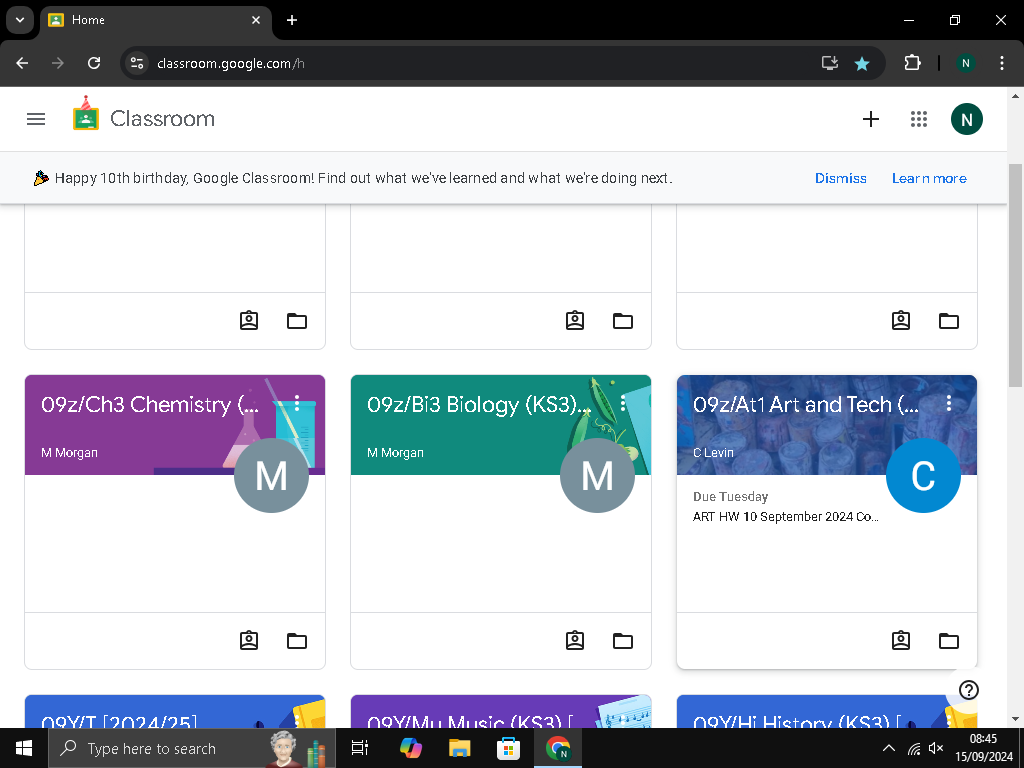1024x768 pixels.
Task: Open your work icon on top-left card
Action: click(249, 321)
